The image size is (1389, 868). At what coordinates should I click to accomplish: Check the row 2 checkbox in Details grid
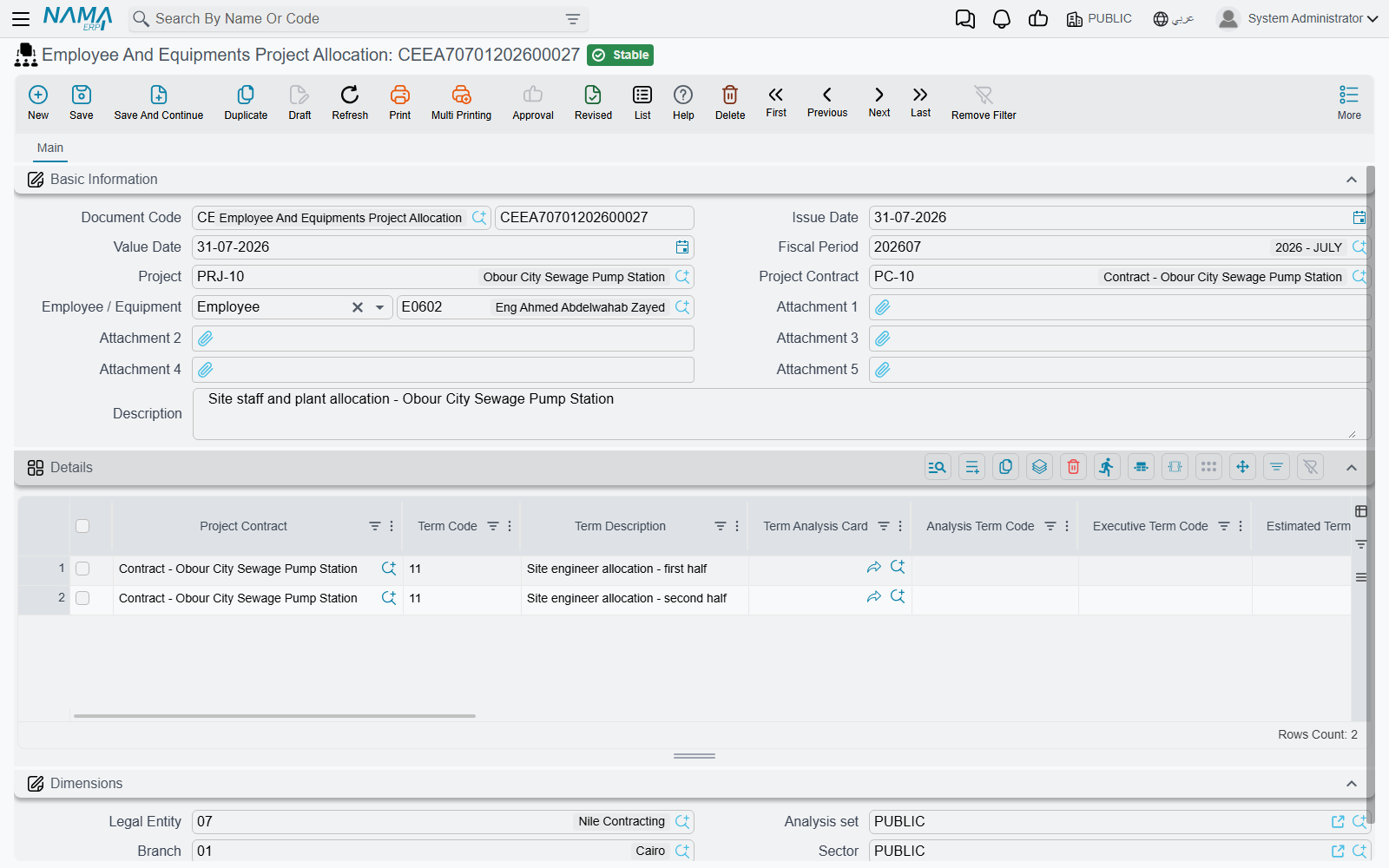pyautogui.click(x=82, y=598)
